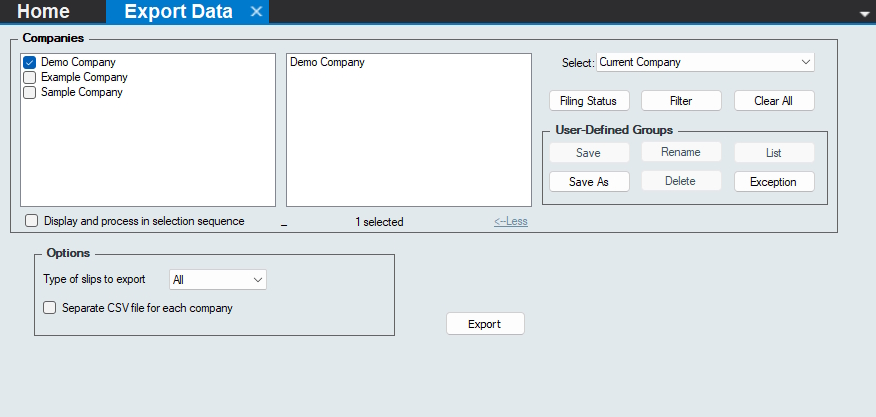Open the tab list arrow at top right
The width and height of the screenshot is (876, 417).
865,14
